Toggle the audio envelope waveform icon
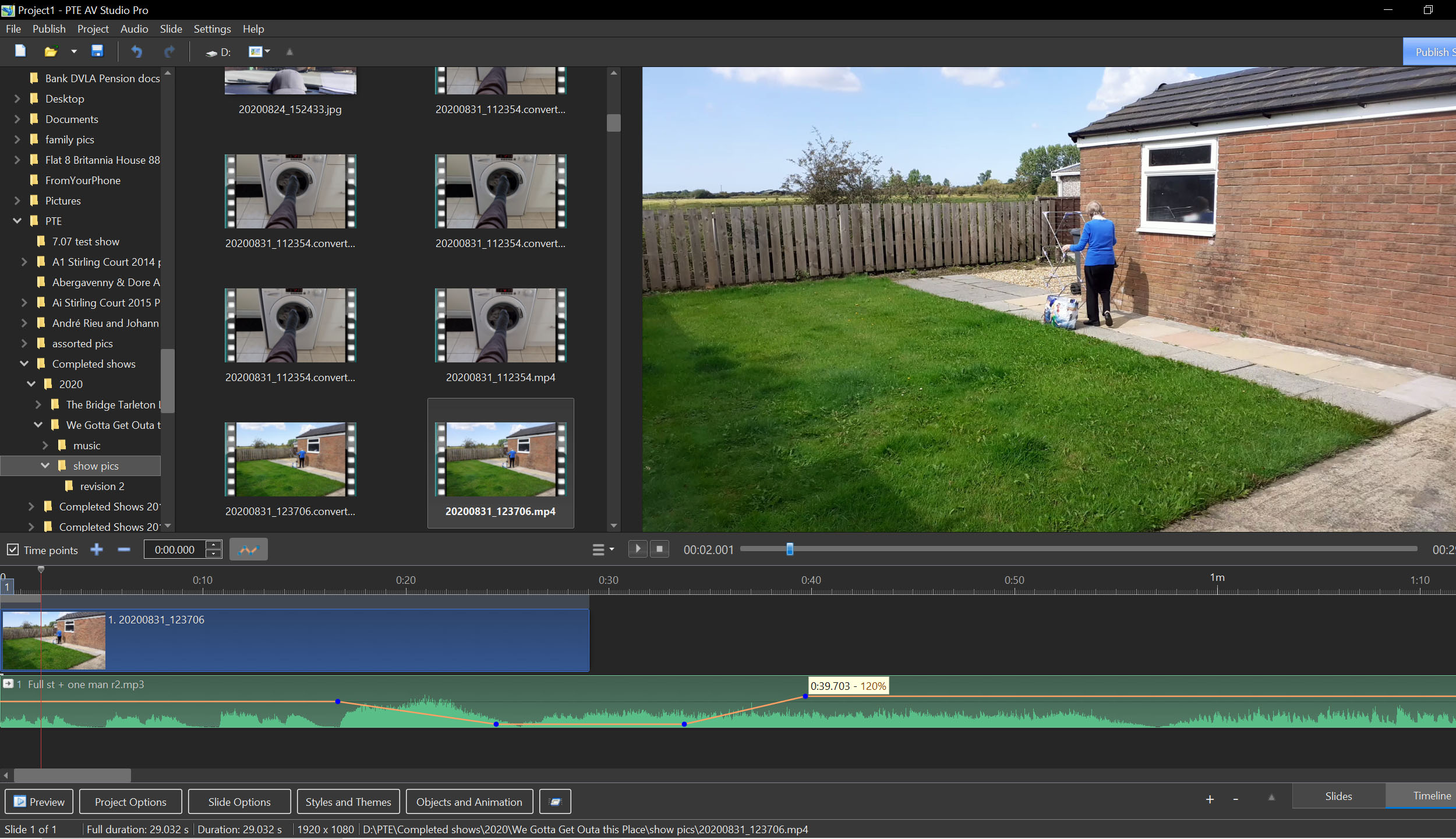 248,549
